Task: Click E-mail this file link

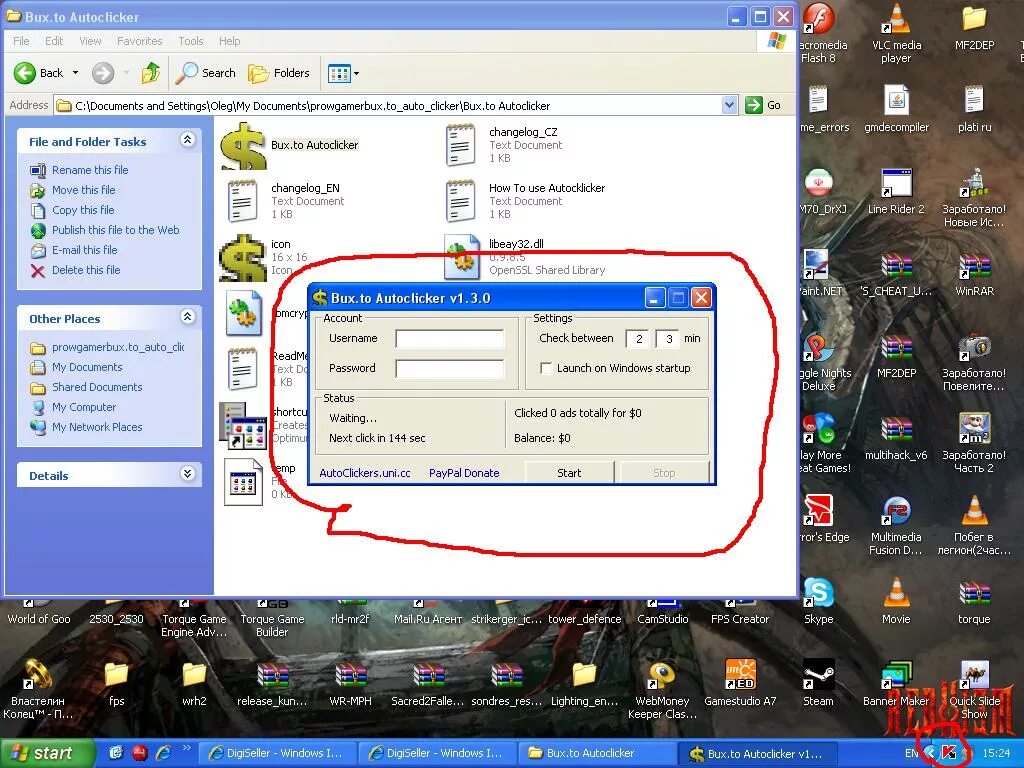Action: 85,250
